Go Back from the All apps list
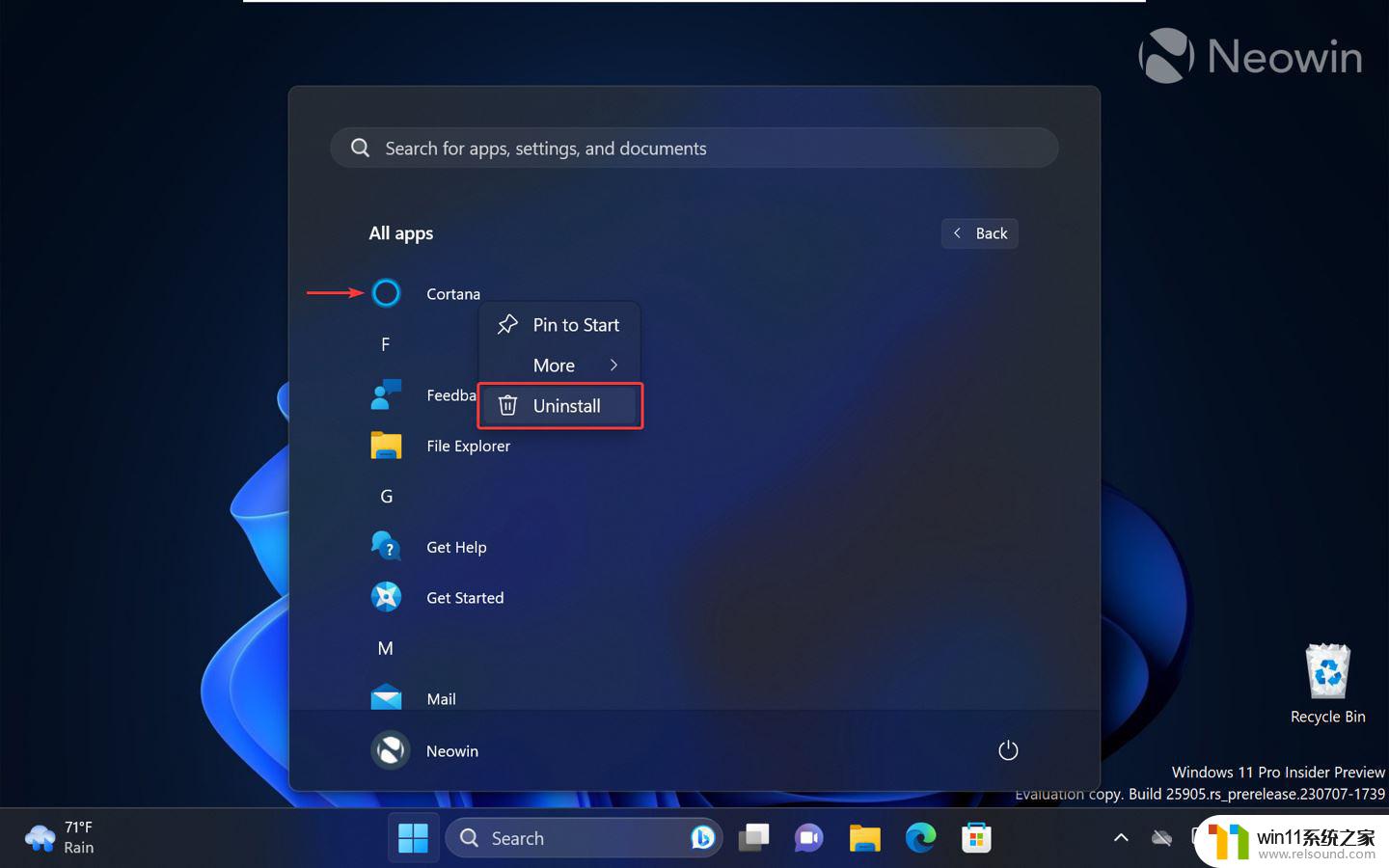 (x=980, y=233)
